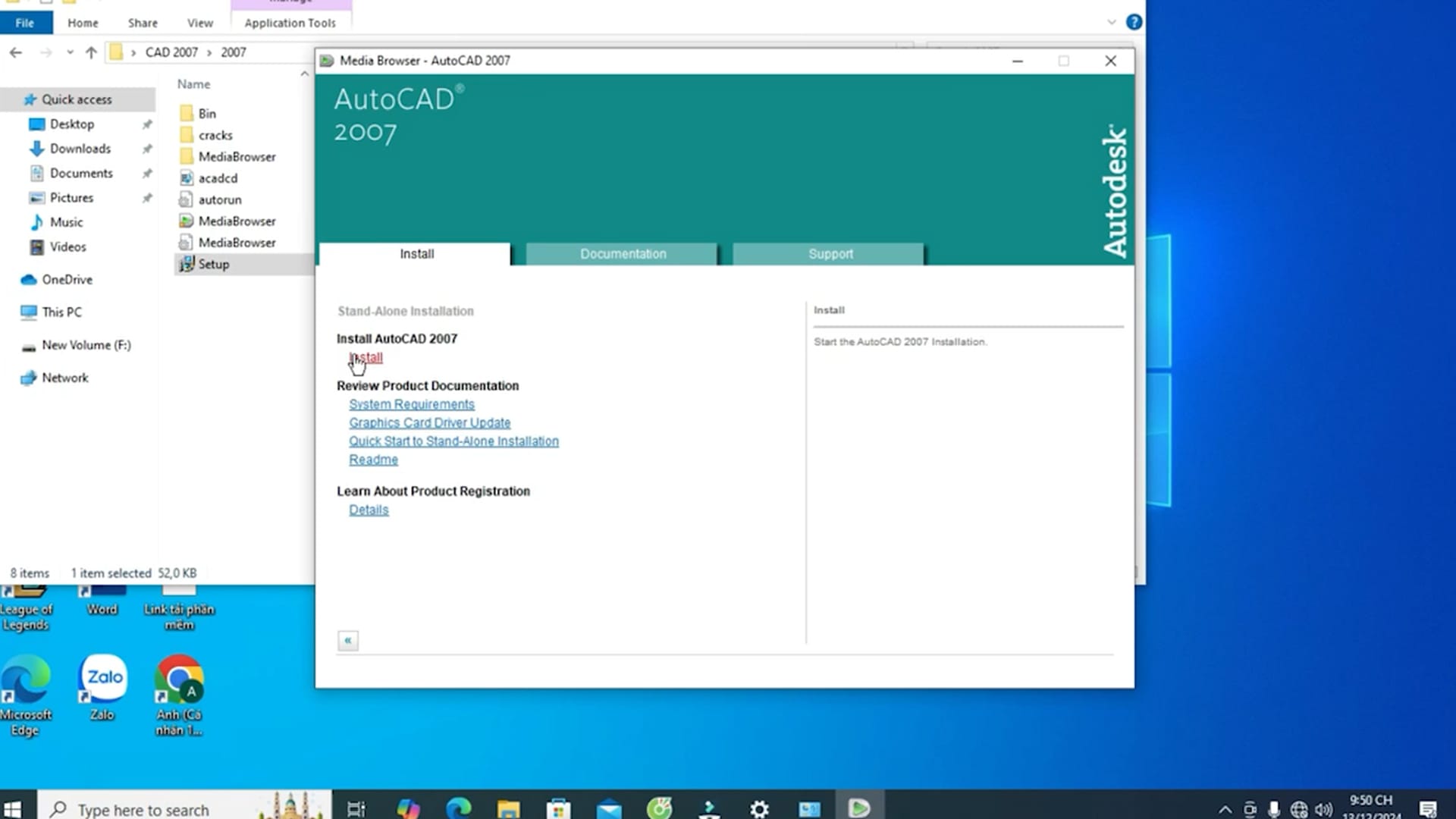Select the autorun file

click(x=220, y=199)
